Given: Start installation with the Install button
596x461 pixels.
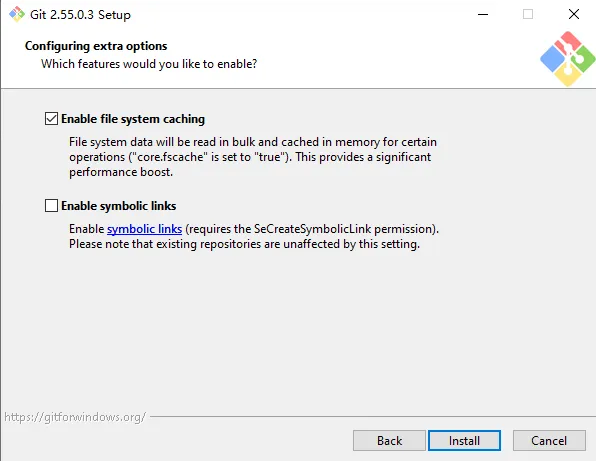Looking at the screenshot, I should (x=464, y=440).
